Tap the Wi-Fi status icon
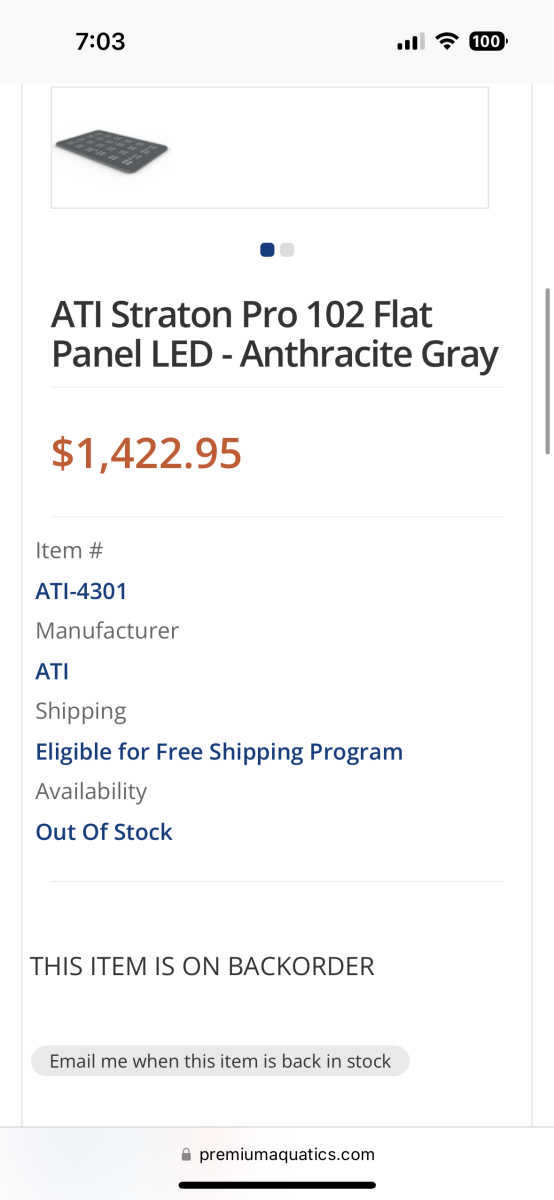Image resolution: width=554 pixels, height=1200 pixels. pyautogui.click(x=448, y=41)
